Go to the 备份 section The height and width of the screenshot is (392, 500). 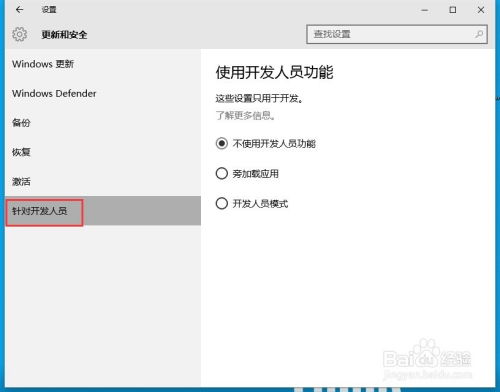pos(103,123)
